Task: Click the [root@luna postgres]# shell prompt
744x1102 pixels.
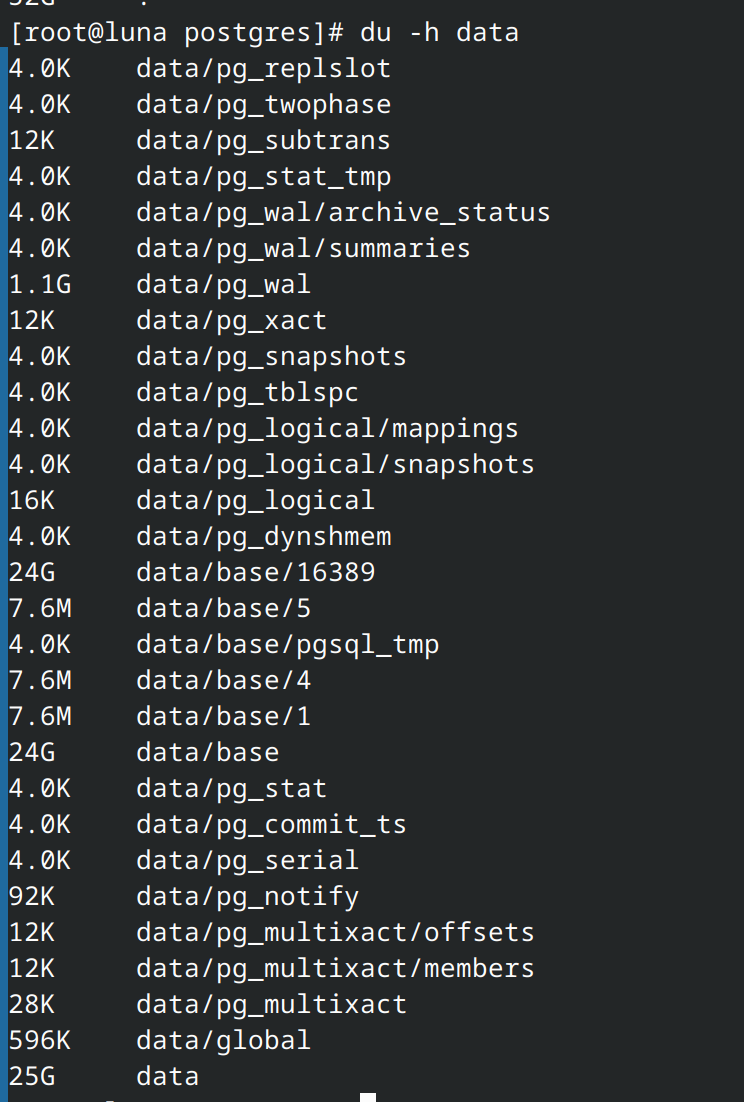Action: point(176,32)
